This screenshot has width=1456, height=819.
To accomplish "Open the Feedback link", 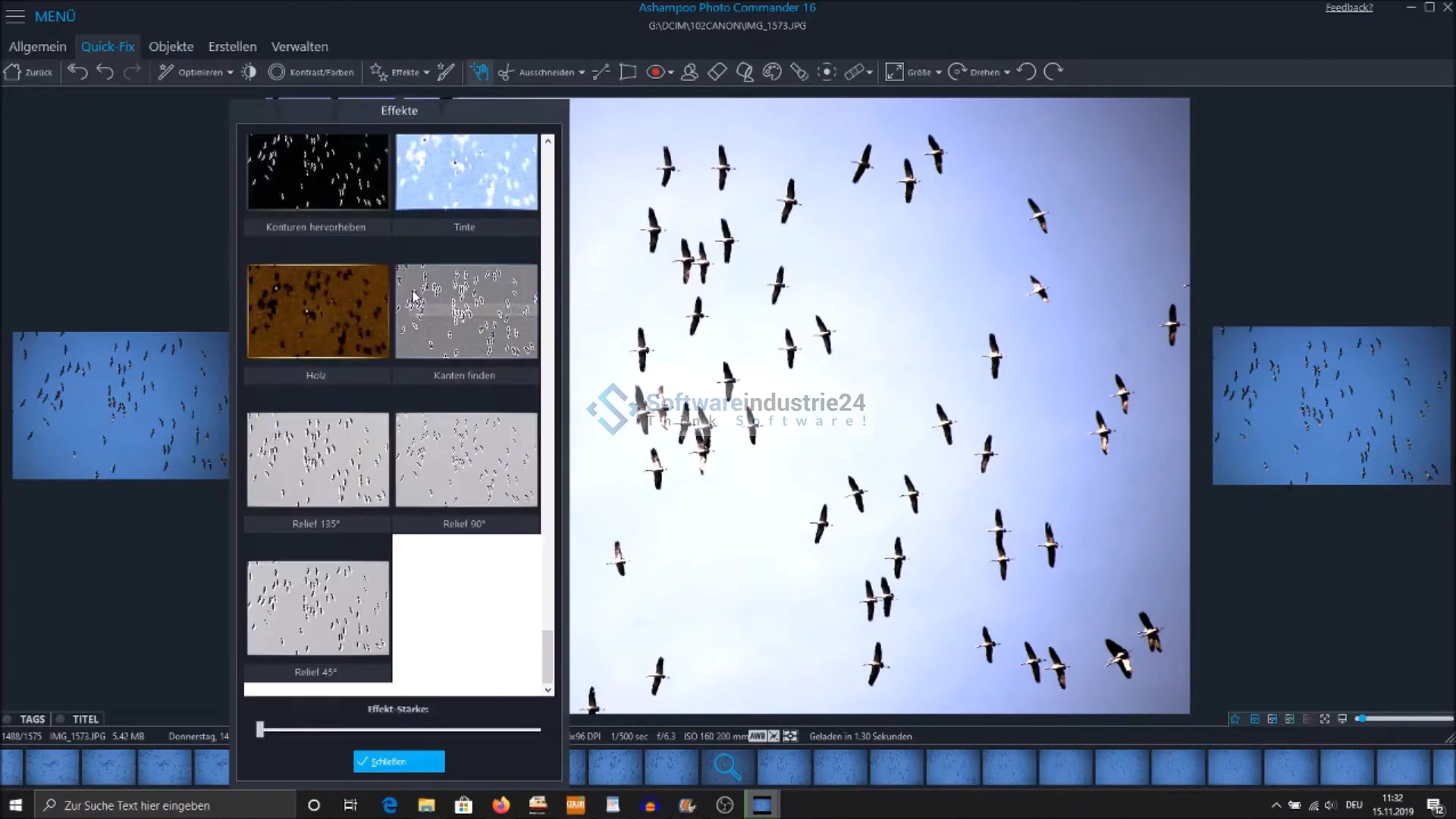I will tap(1348, 8).
